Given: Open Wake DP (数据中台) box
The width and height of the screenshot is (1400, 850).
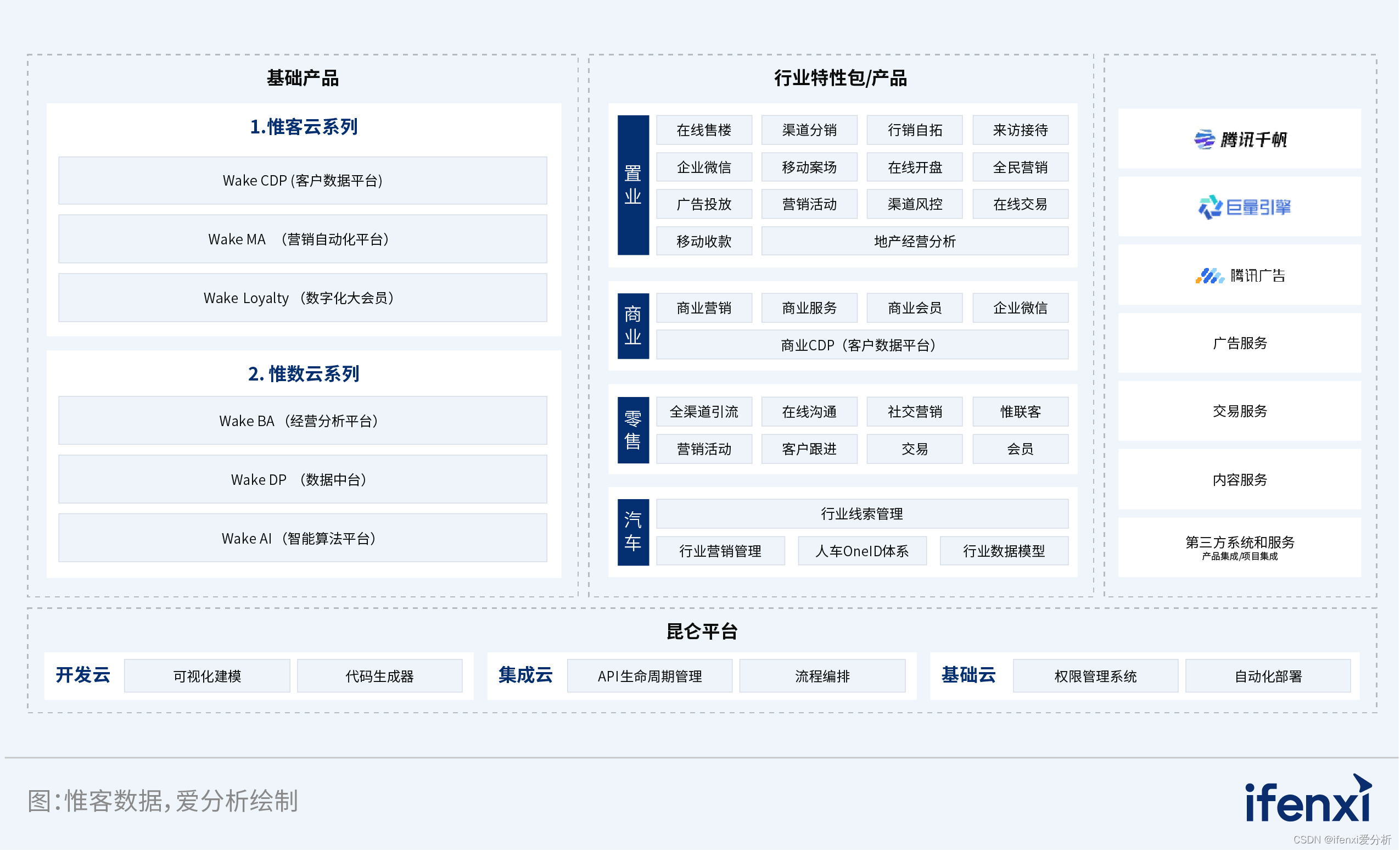Looking at the screenshot, I should click(x=303, y=479).
